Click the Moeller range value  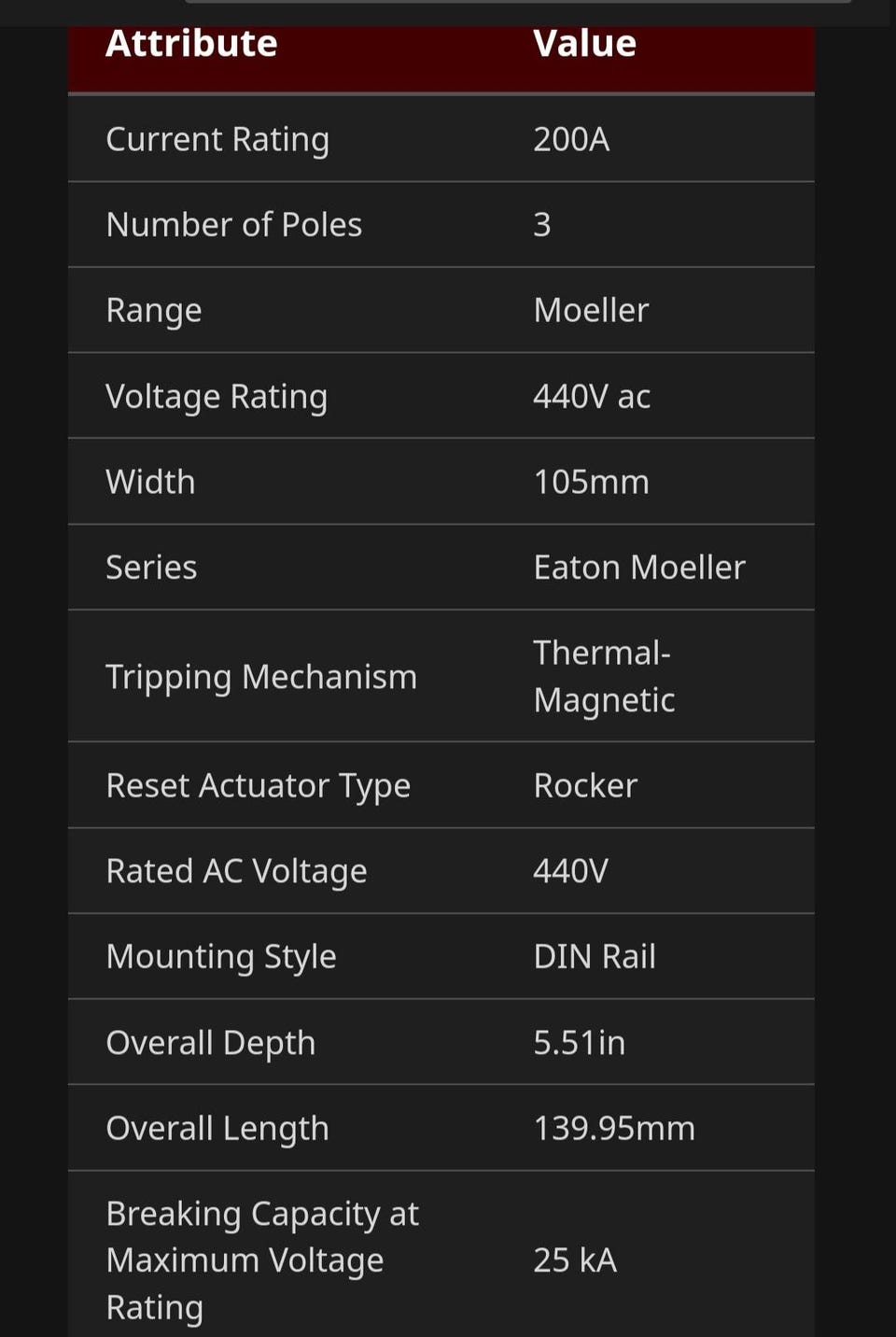[x=591, y=310]
